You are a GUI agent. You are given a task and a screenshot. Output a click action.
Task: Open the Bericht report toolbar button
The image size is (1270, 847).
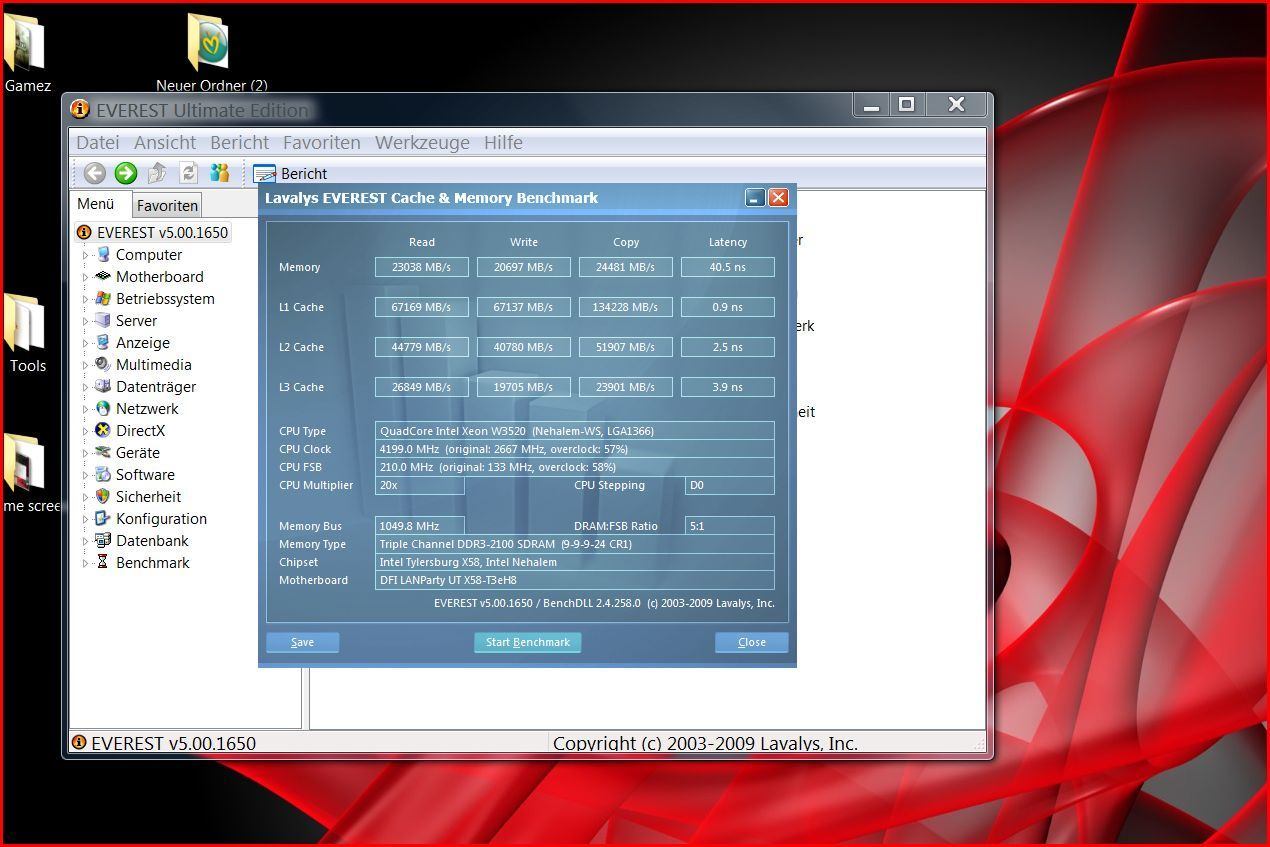tap(291, 174)
